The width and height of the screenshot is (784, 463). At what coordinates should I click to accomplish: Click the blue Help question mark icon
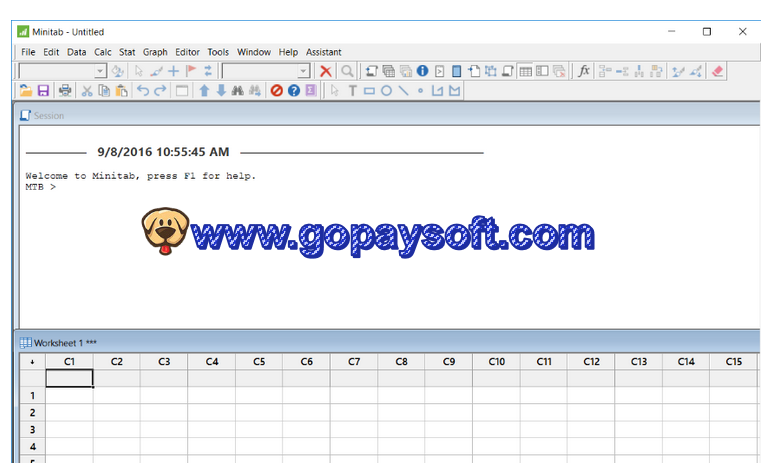(x=294, y=90)
